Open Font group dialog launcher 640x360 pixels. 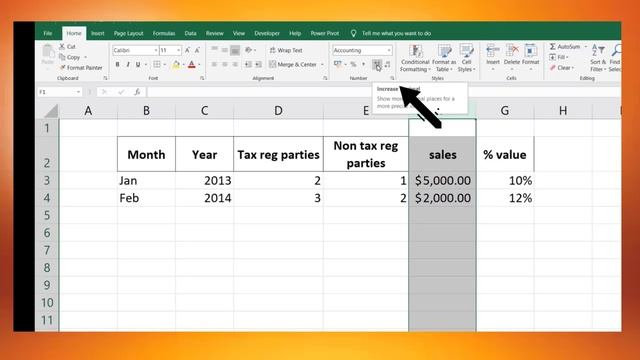(x=202, y=78)
